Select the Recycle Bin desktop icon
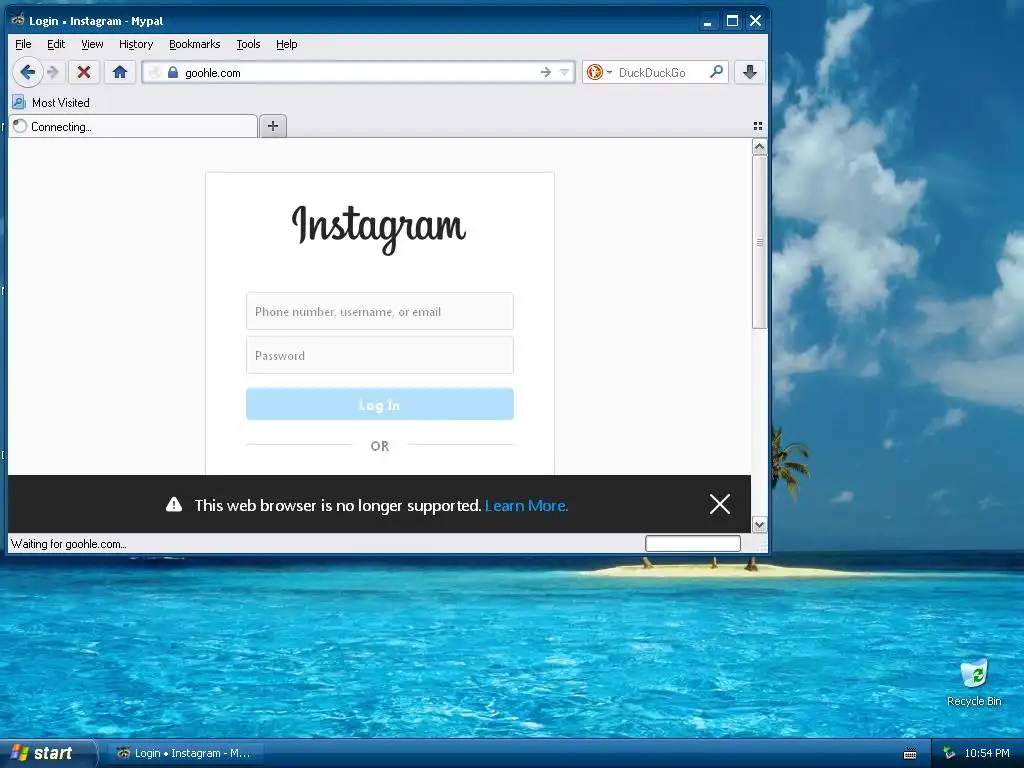The width and height of the screenshot is (1024, 768). click(974, 683)
